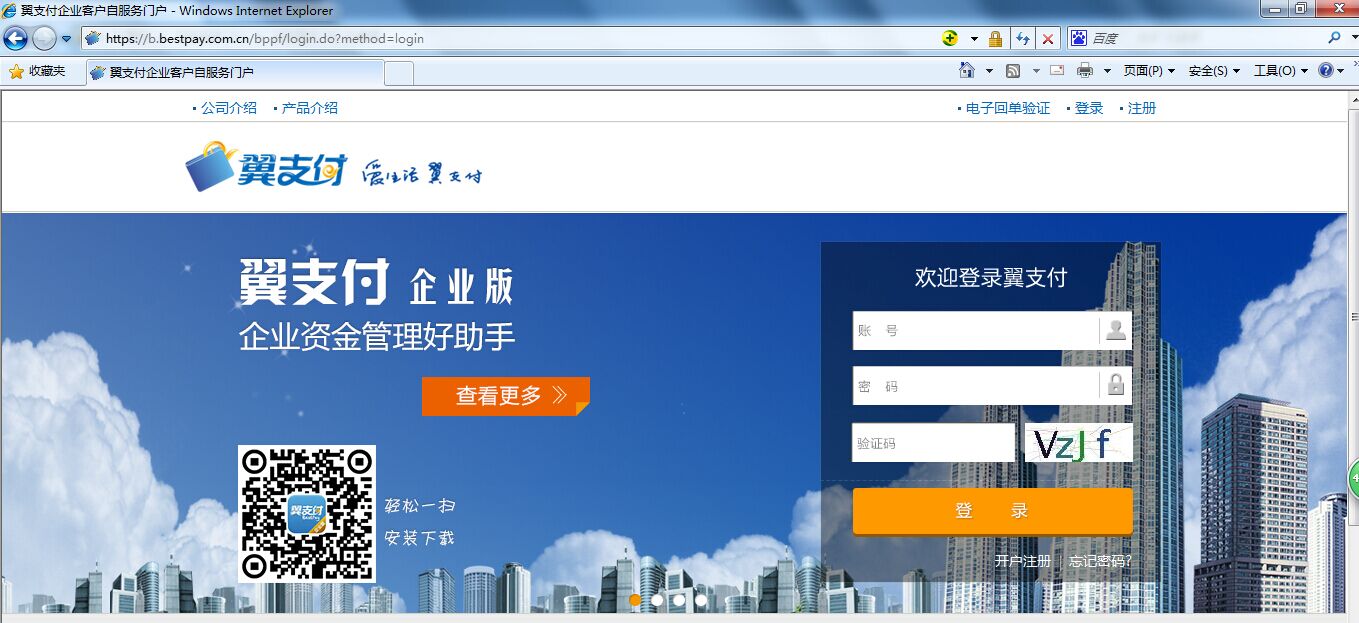1359x623 pixels.
Task: Click the orange 登录 login button
Action: (992, 511)
